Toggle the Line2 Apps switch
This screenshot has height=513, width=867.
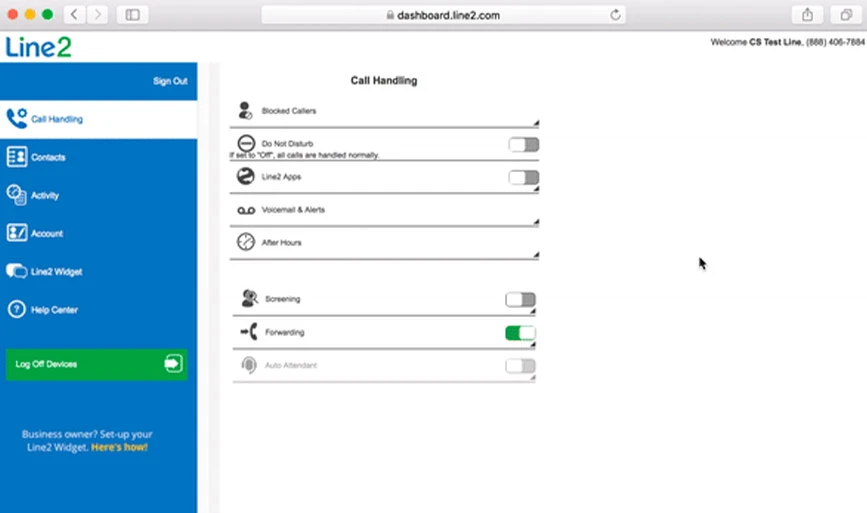524,177
